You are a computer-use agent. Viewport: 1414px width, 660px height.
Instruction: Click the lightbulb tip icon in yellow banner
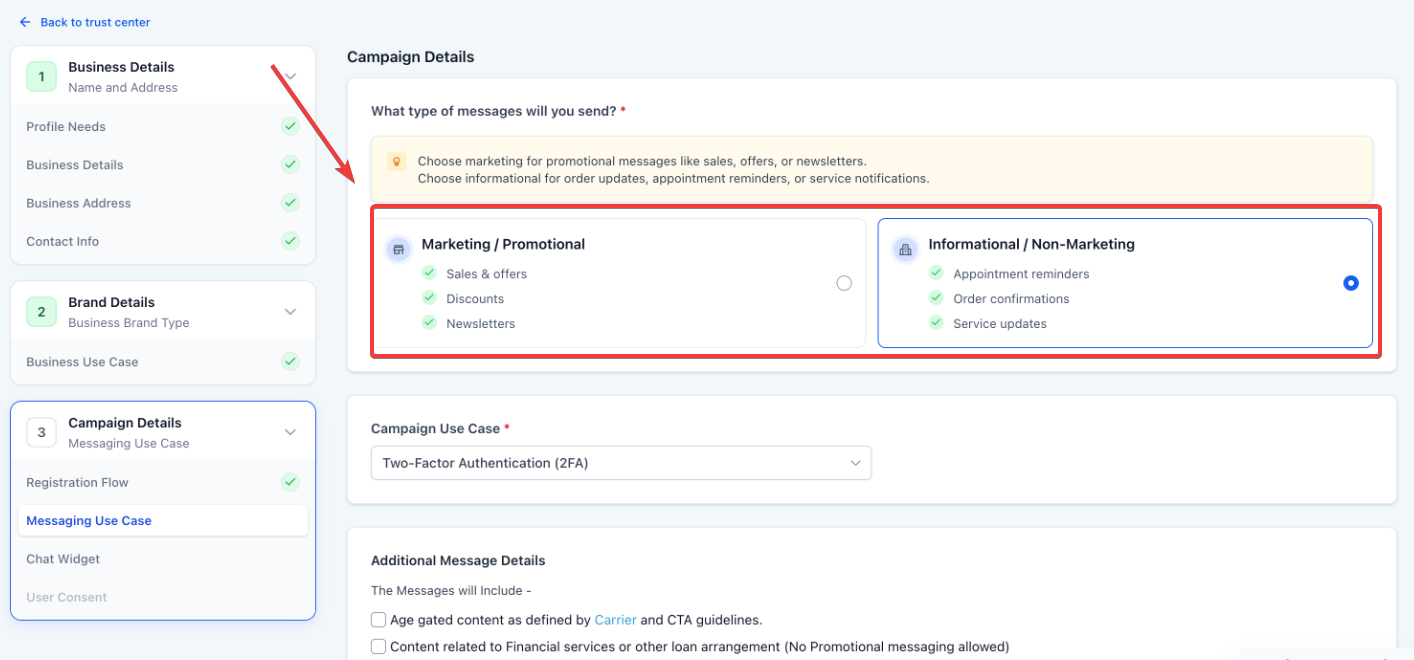pyautogui.click(x=396, y=161)
